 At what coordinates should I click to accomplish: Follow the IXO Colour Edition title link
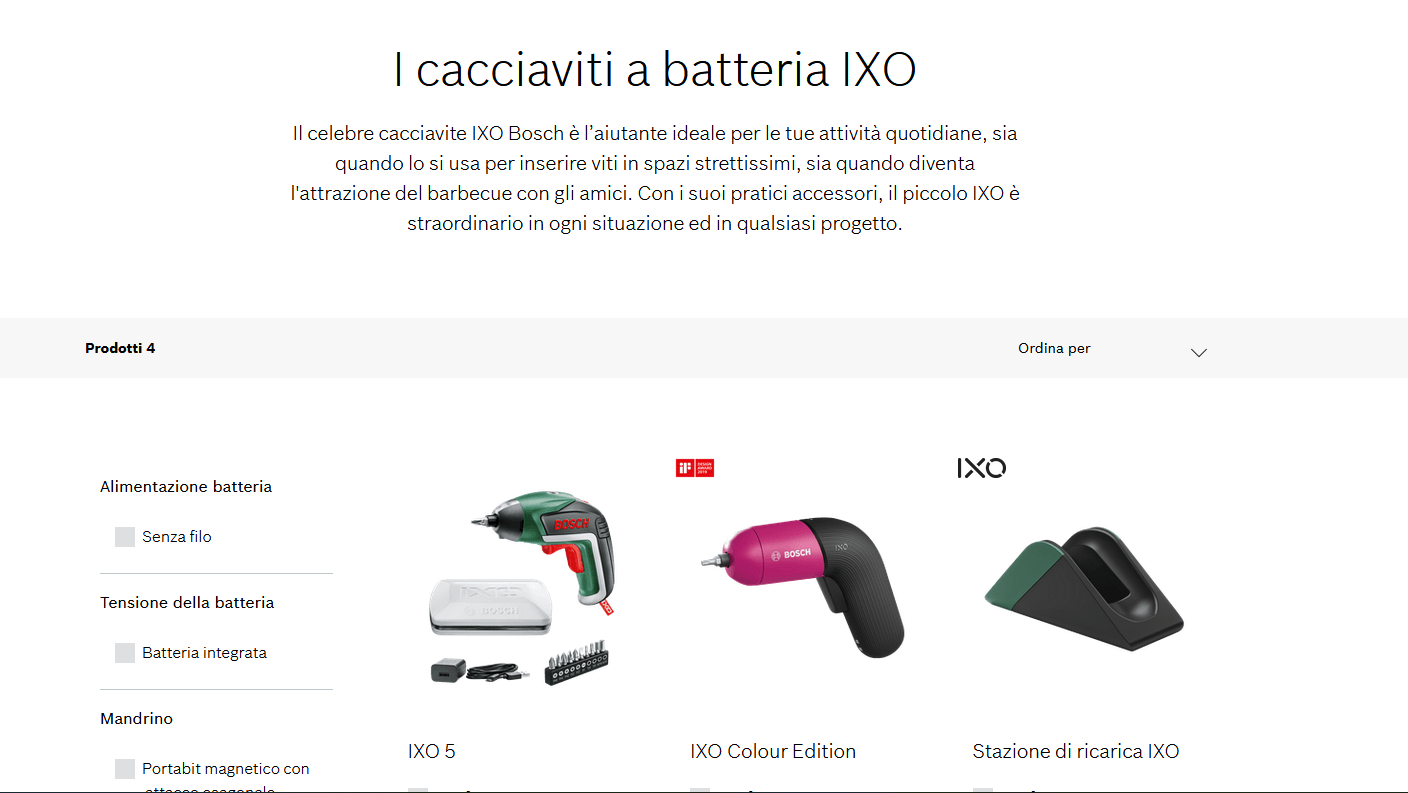click(x=773, y=751)
